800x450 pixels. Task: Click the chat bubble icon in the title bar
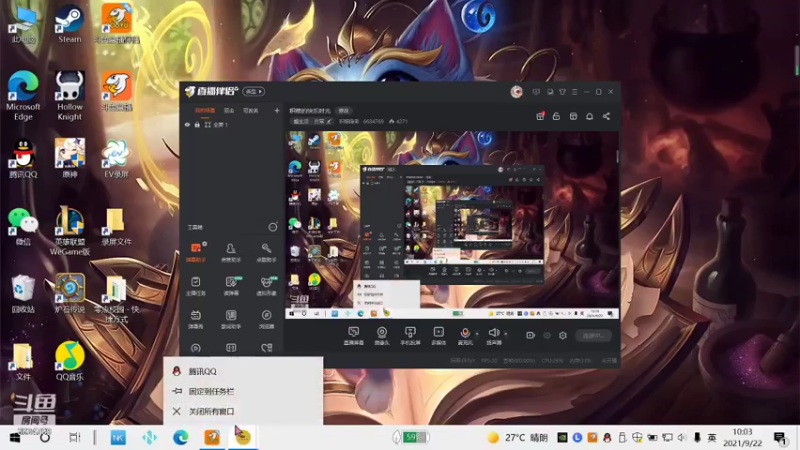(x=550, y=92)
